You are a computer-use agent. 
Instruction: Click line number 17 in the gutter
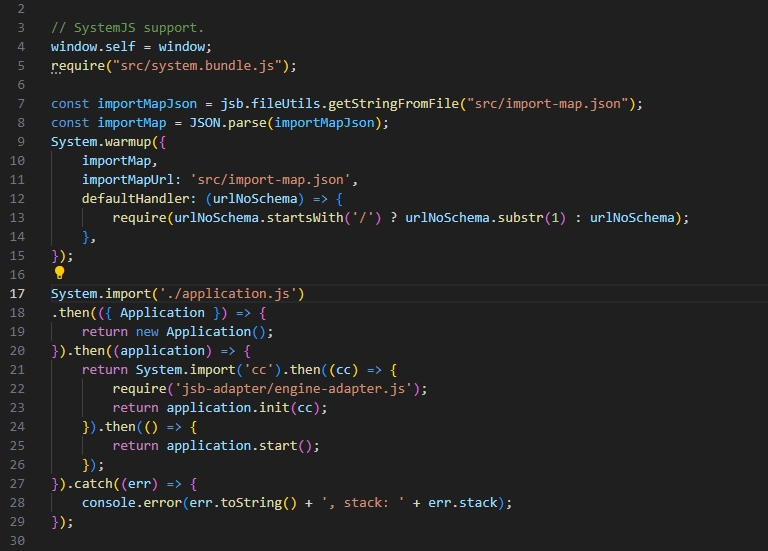point(17,293)
